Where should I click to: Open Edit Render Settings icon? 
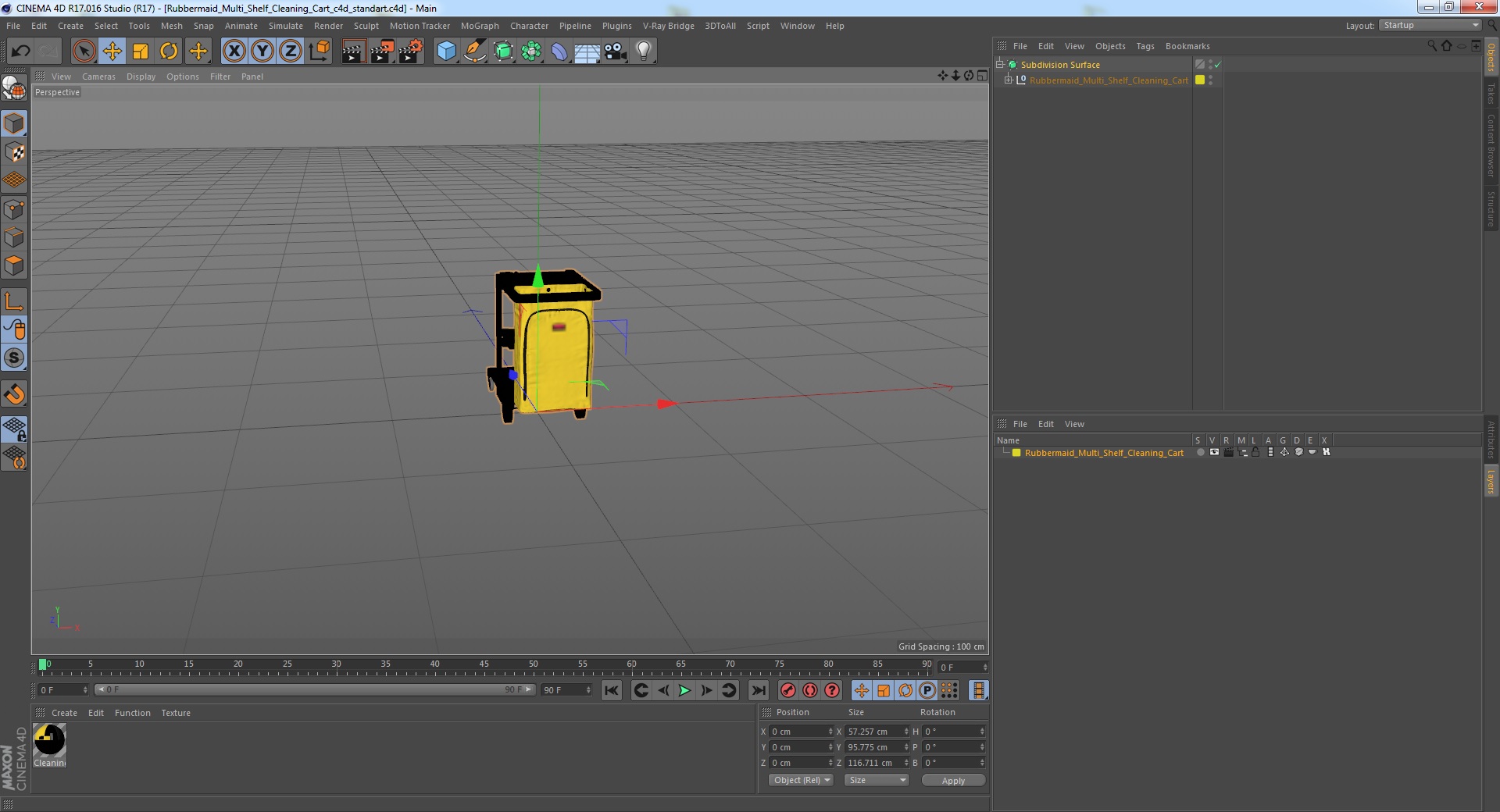tap(411, 52)
